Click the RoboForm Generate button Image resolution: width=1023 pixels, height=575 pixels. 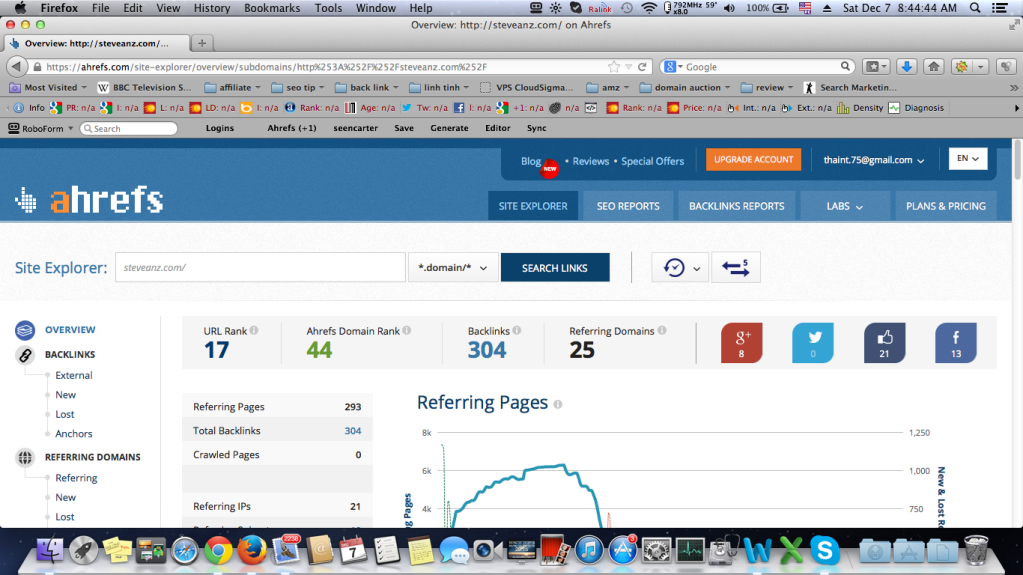tap(449, 128)
